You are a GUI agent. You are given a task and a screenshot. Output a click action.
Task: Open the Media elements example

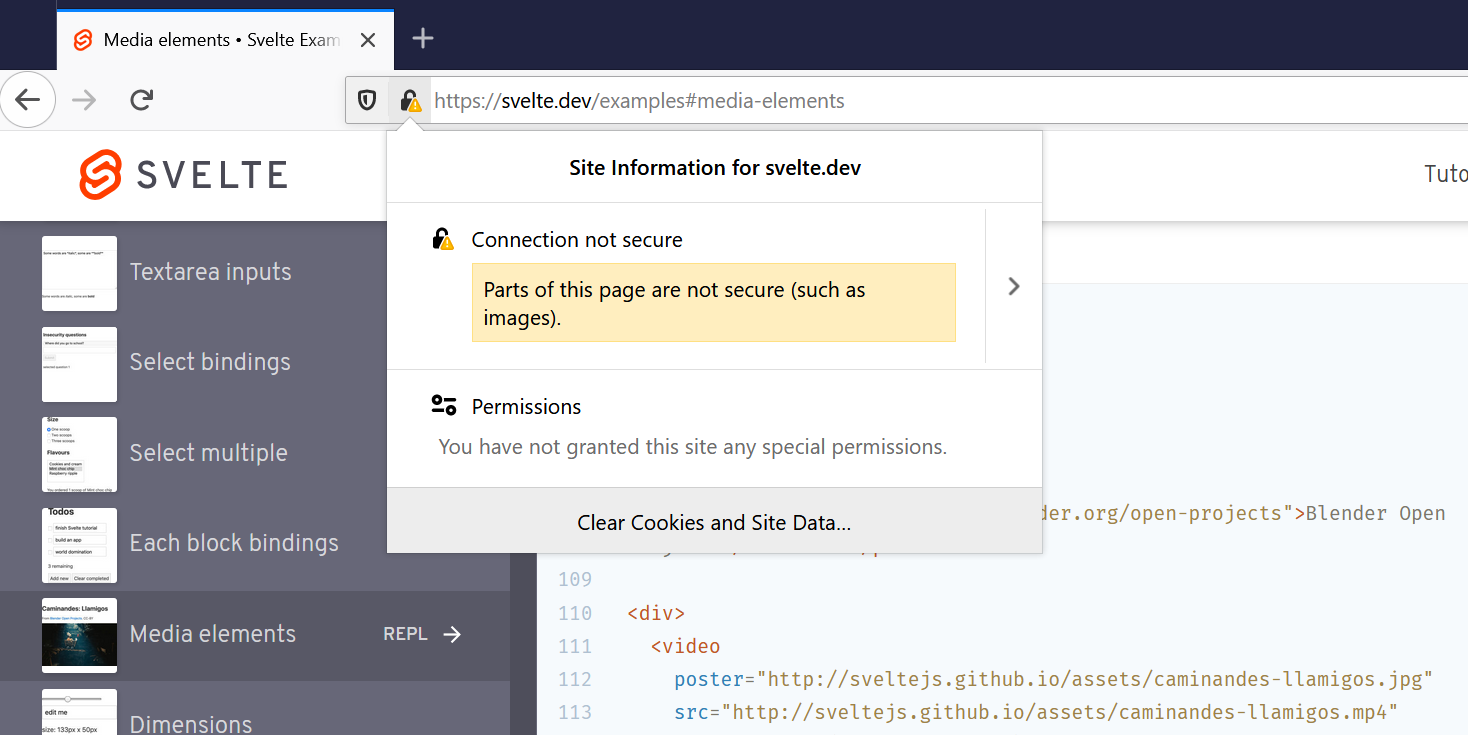pyautogui.click(x=213, y=634)
